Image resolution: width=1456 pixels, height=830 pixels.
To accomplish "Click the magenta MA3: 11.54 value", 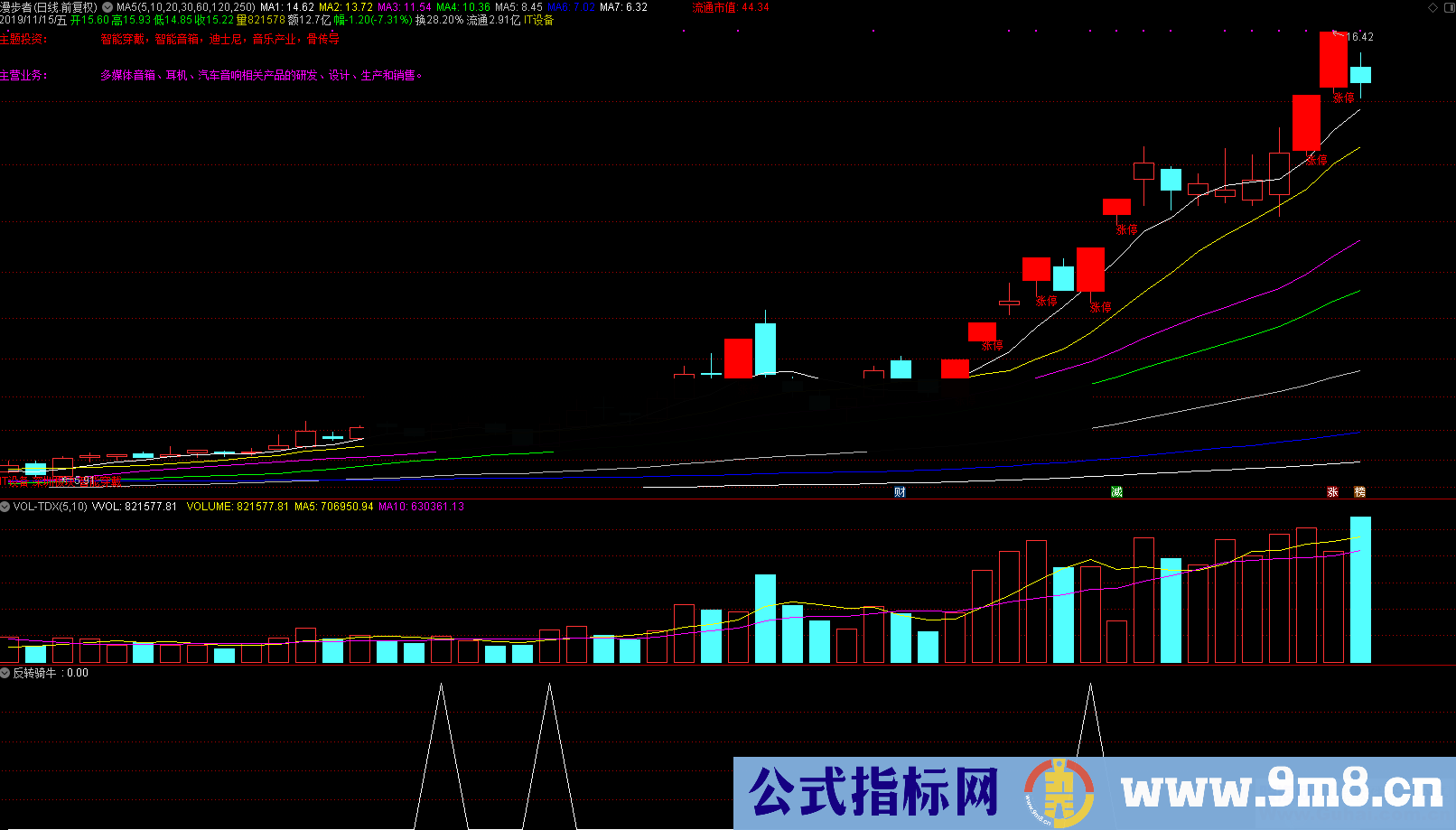I will (405, 7).
